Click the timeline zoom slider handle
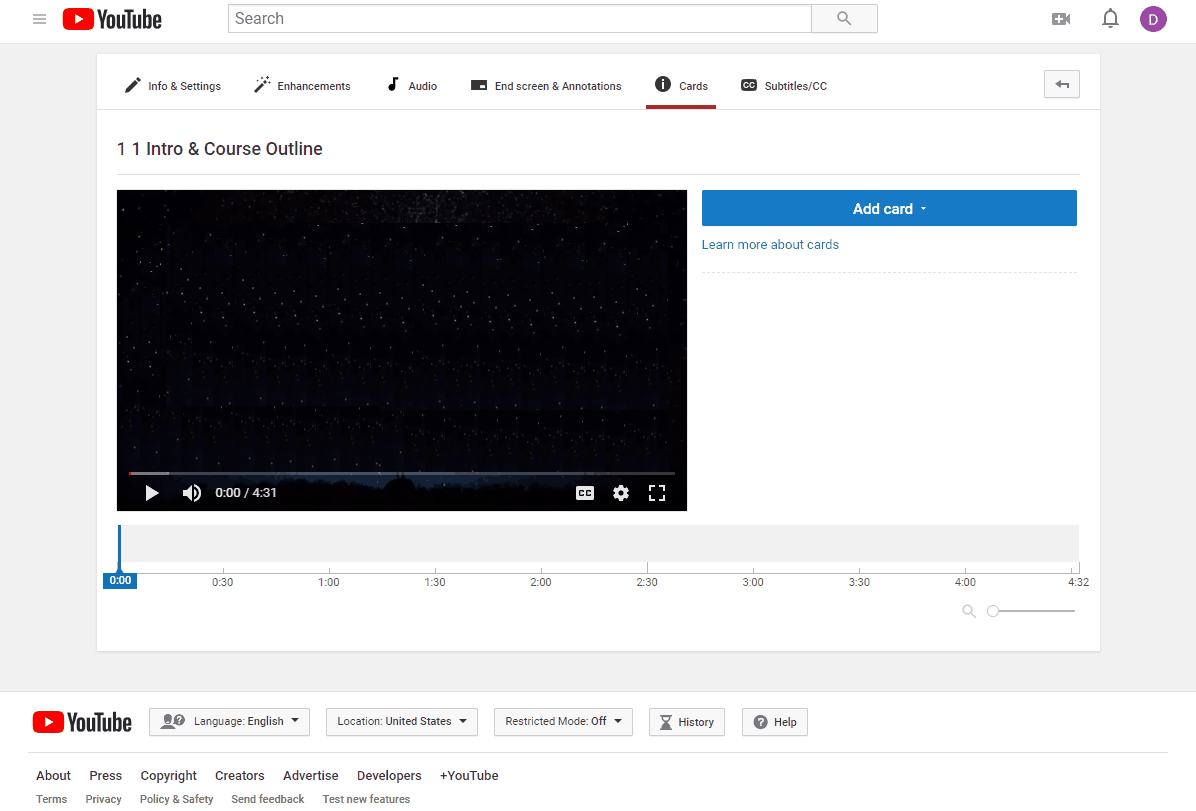This screenshot has height=811, width=1196. 993,611
